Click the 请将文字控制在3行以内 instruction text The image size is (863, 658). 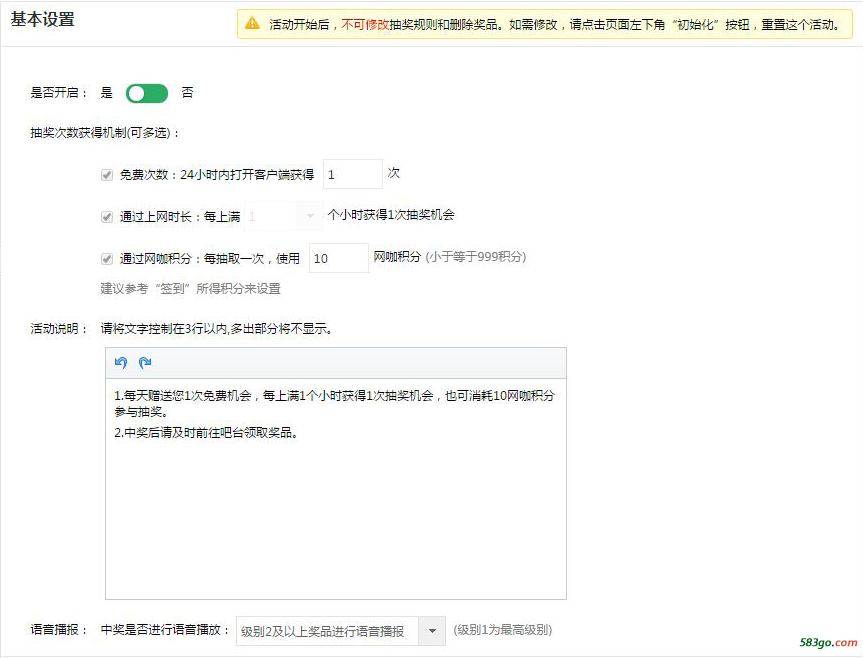click(216, 329)
